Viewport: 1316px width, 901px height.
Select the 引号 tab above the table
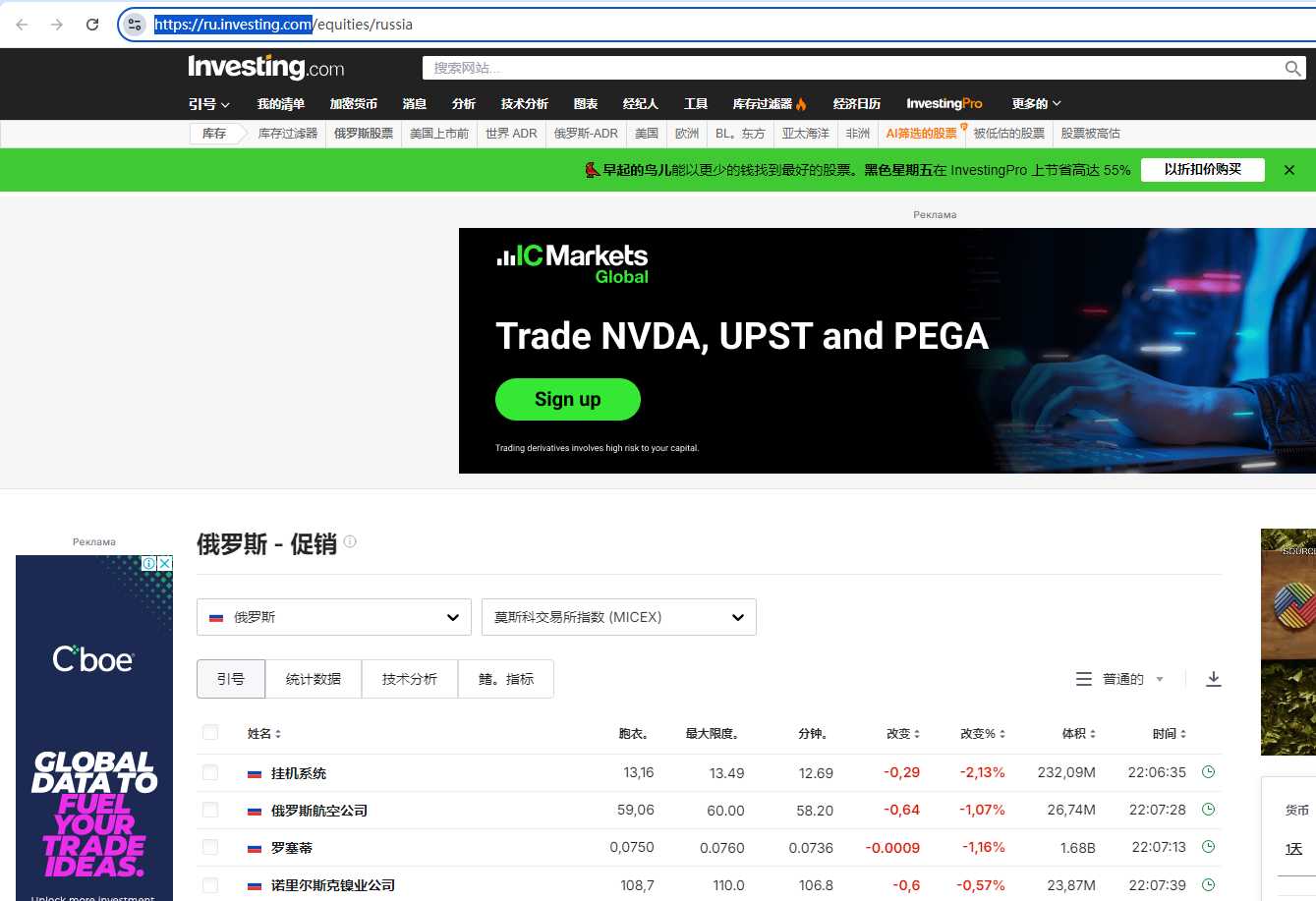[x=231, y=679]
